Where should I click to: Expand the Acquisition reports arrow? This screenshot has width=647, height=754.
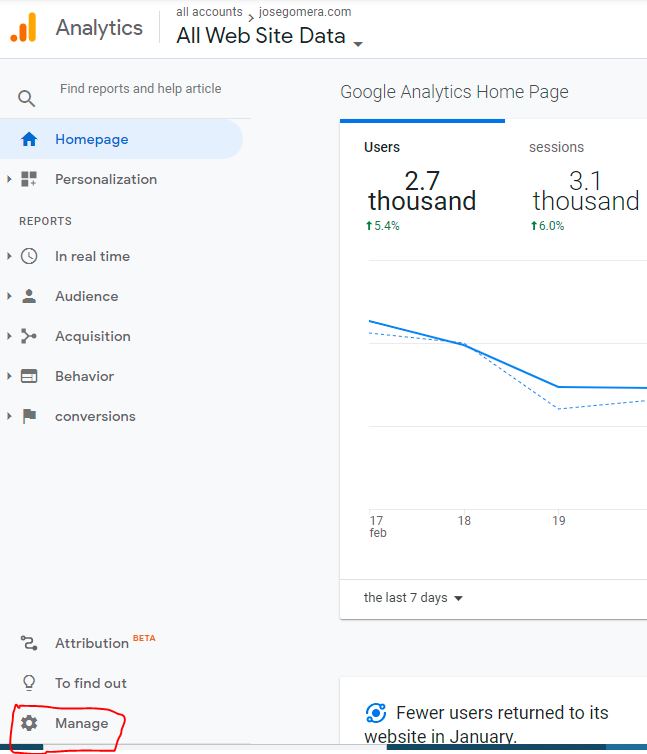[x=9, y=336]
